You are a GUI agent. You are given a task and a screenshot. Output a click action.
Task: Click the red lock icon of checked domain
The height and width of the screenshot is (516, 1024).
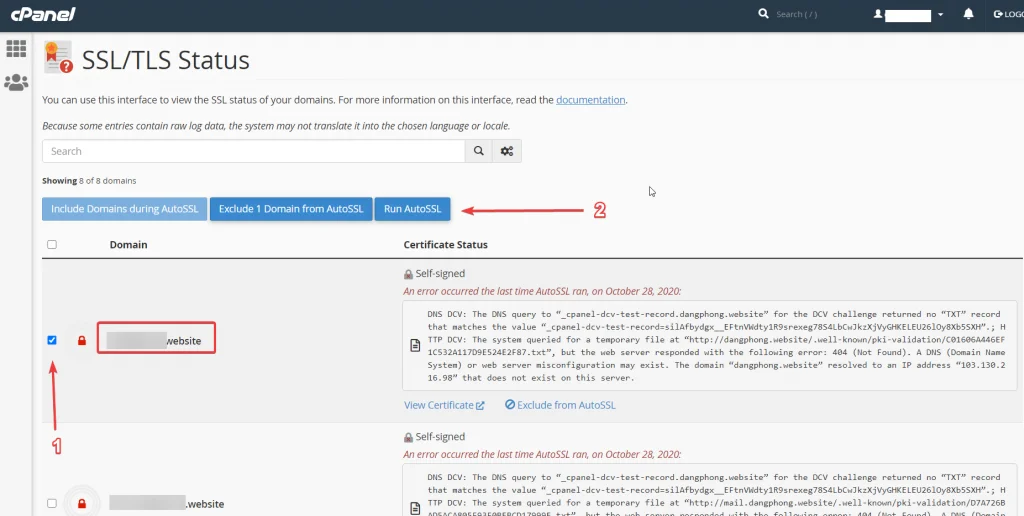point(82,340)
